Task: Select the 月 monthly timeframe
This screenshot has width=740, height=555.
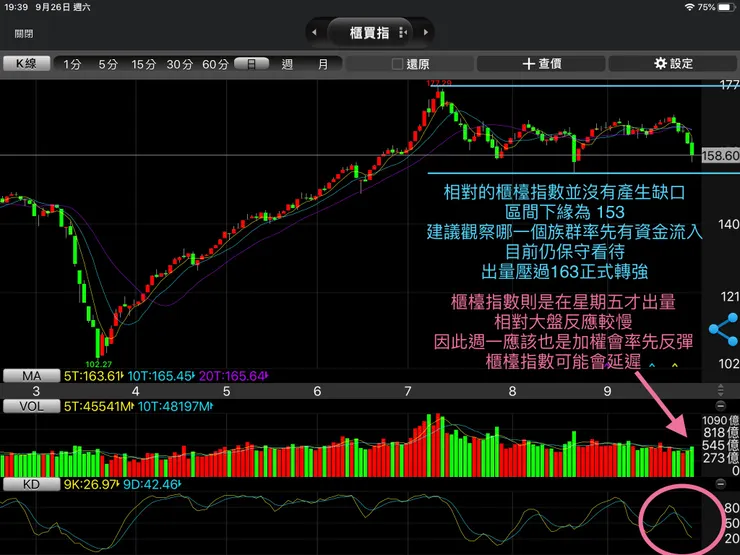Action: click(x=323, y=64)
